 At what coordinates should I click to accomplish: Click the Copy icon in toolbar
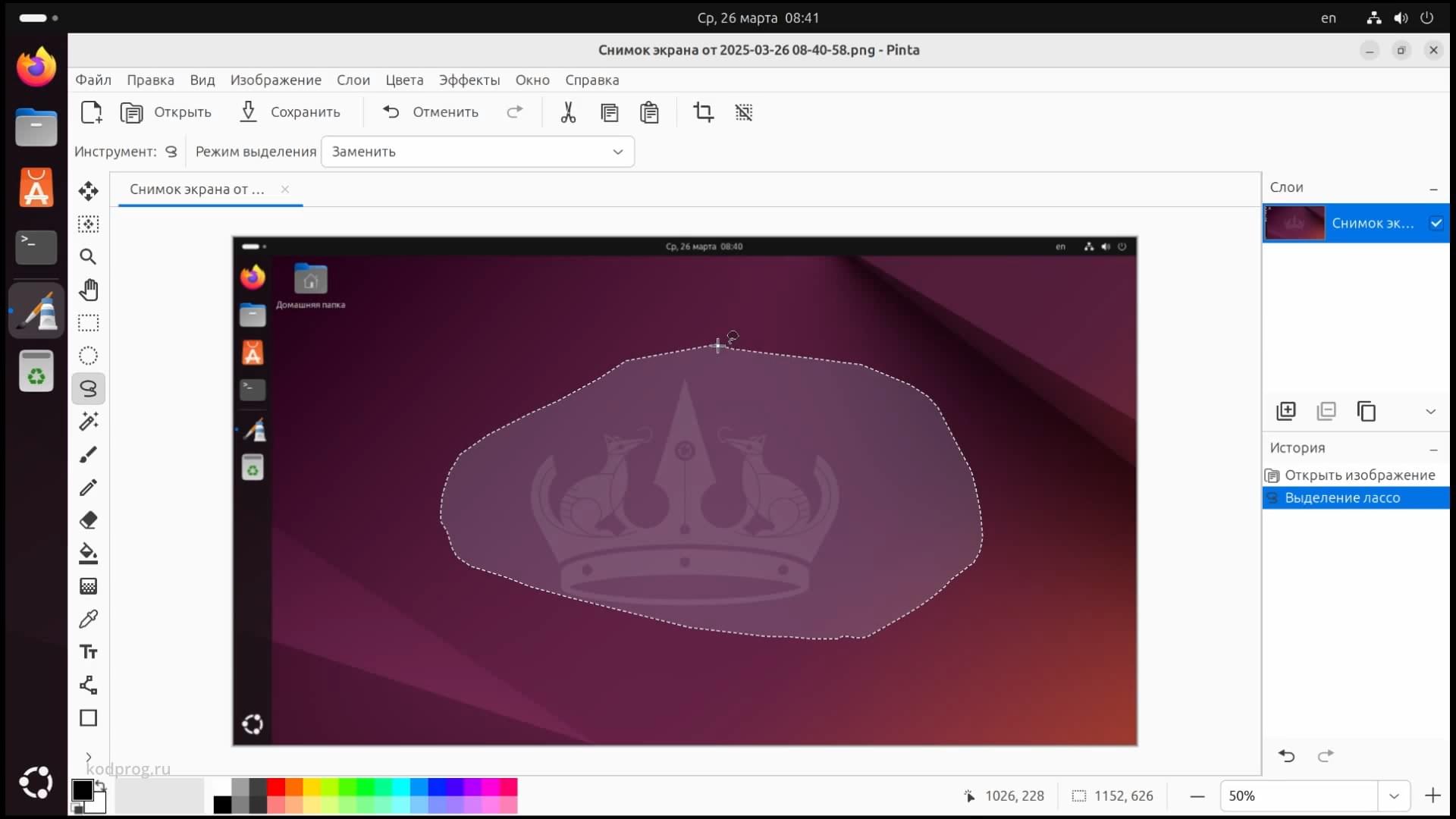click(x=609, y=112)
